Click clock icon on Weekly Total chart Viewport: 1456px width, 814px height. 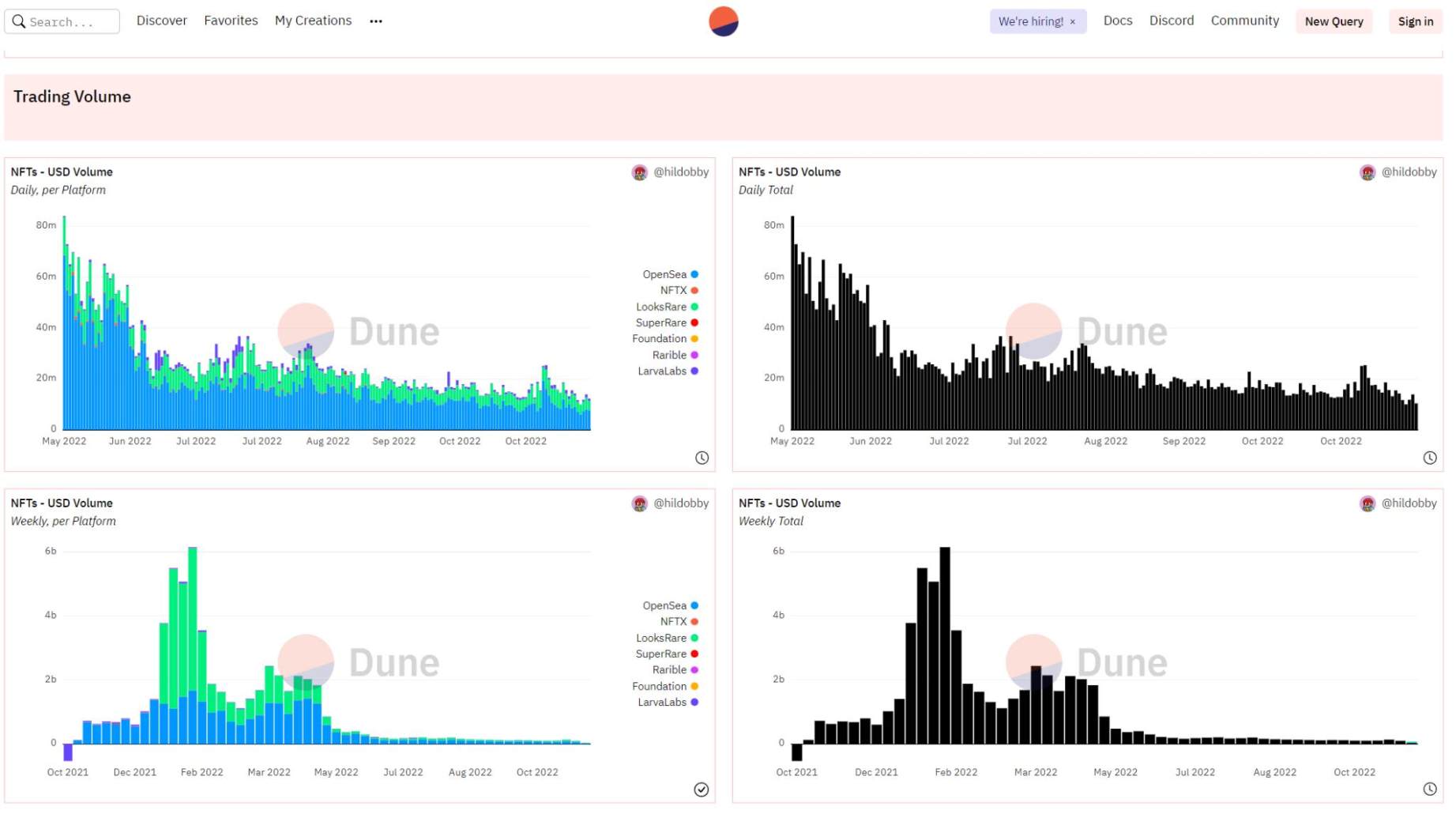1429,790
